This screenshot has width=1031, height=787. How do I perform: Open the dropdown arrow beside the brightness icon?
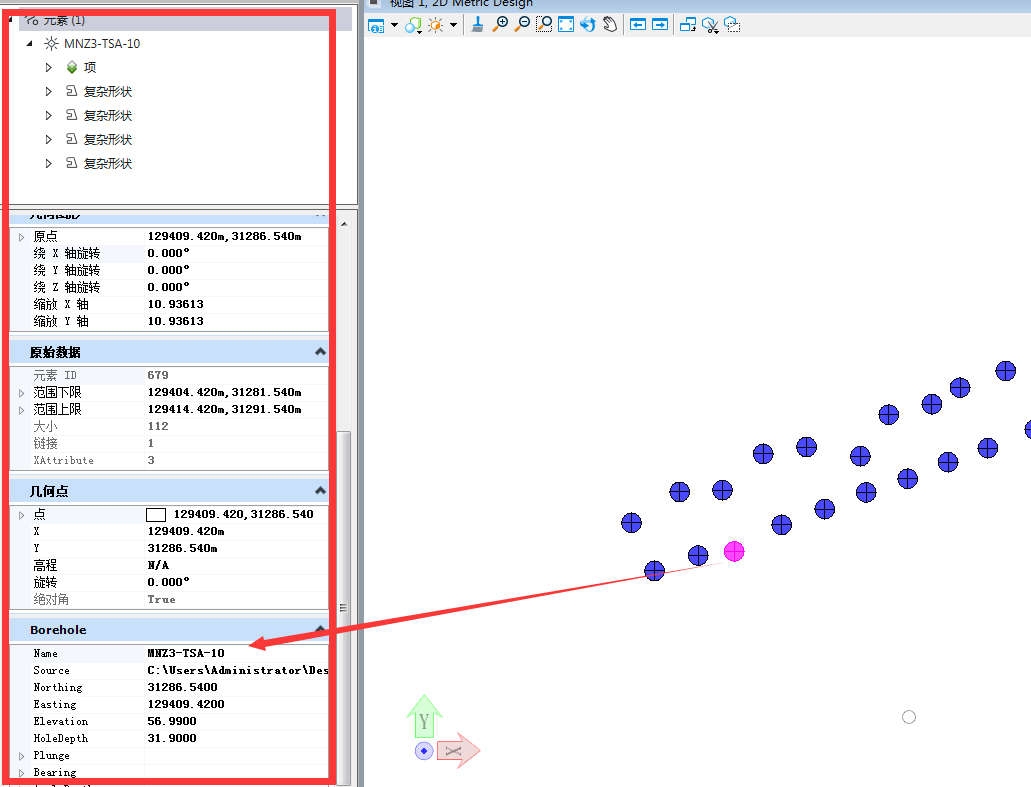coord(454,25)
